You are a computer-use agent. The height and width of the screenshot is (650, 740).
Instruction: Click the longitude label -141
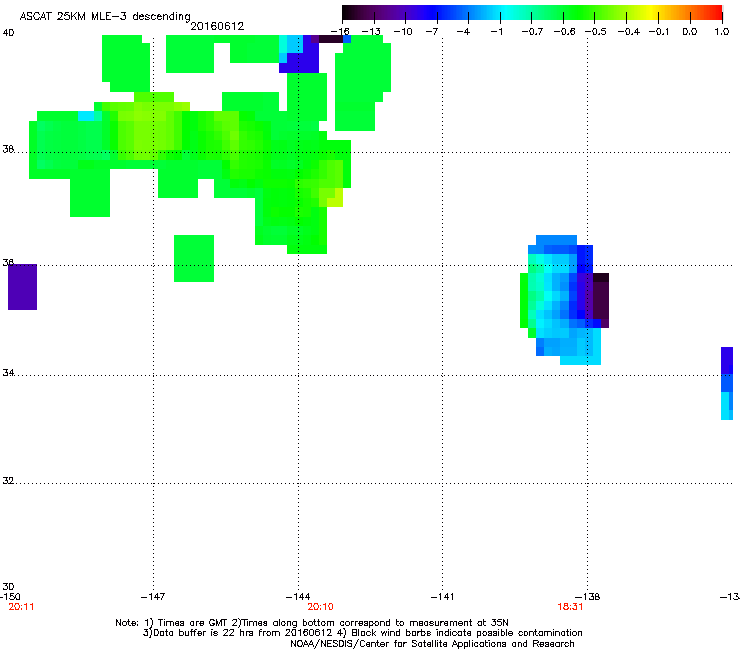[442, 597]
